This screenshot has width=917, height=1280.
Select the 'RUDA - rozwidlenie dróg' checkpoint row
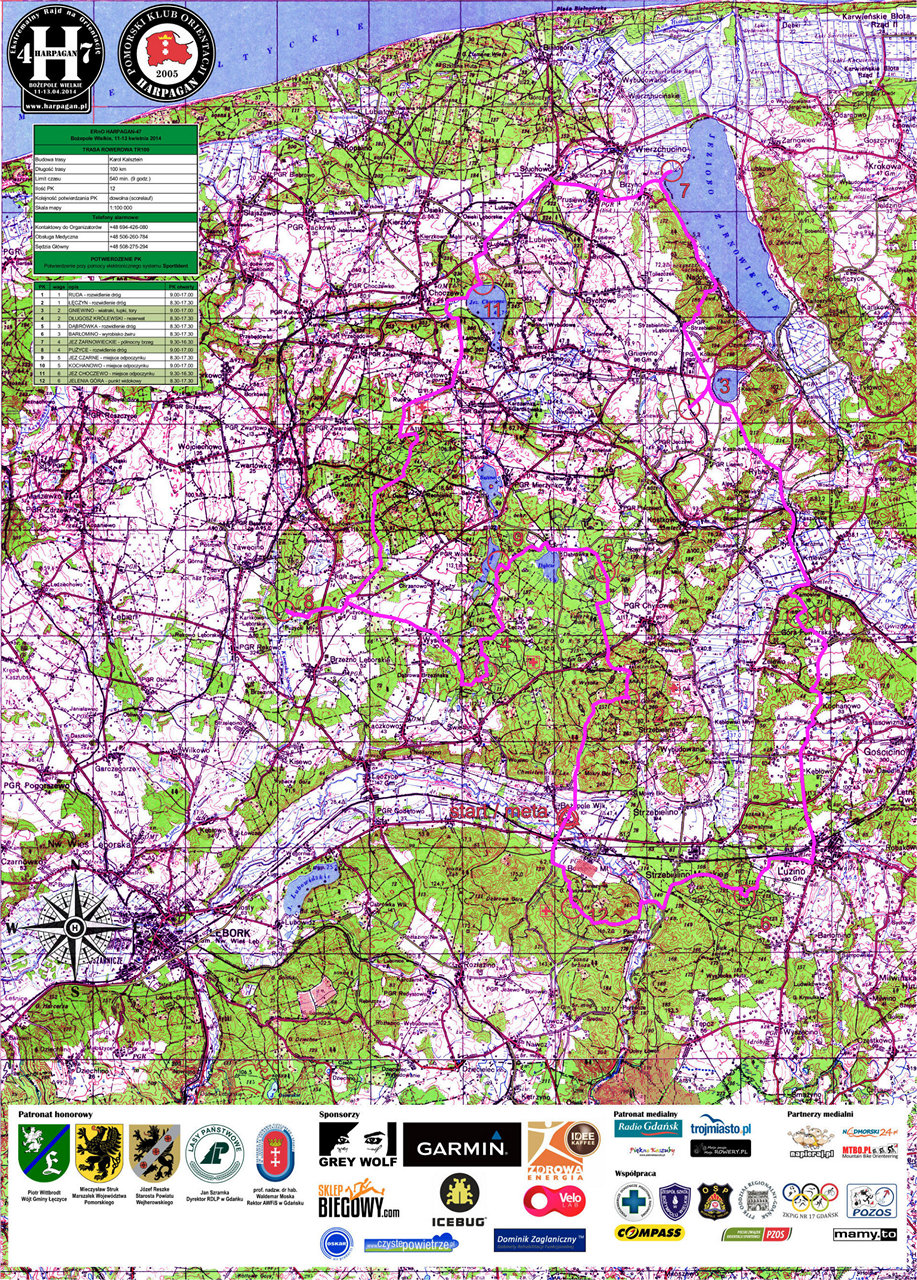click(x=116, y=296)
